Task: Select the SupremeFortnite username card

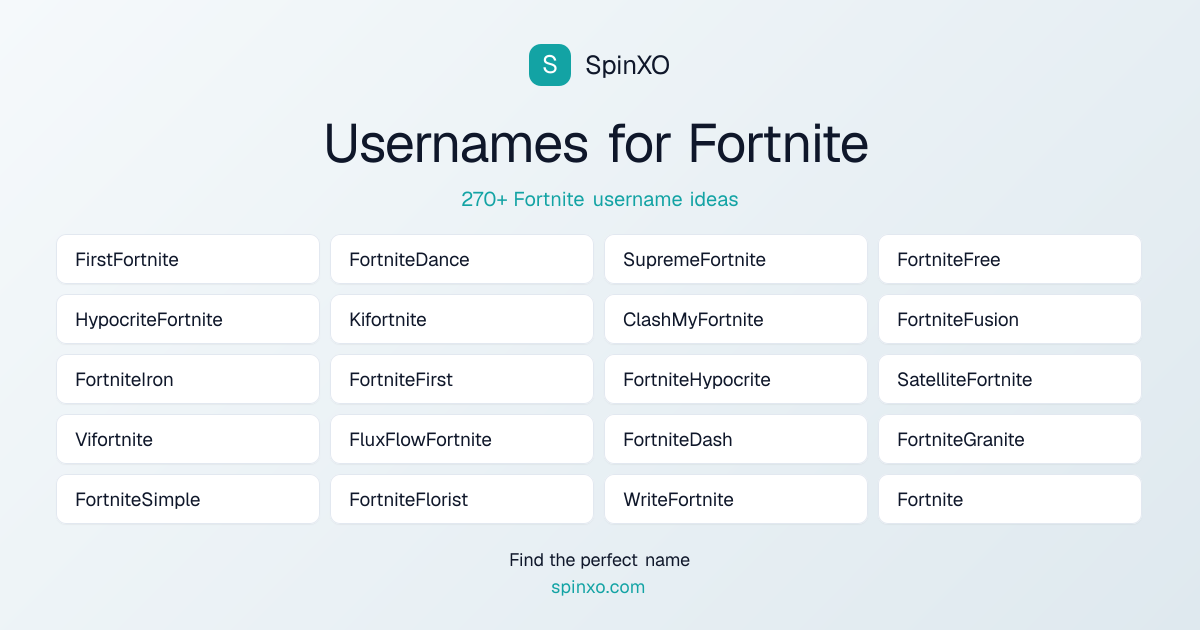Action: click(736, 259)
